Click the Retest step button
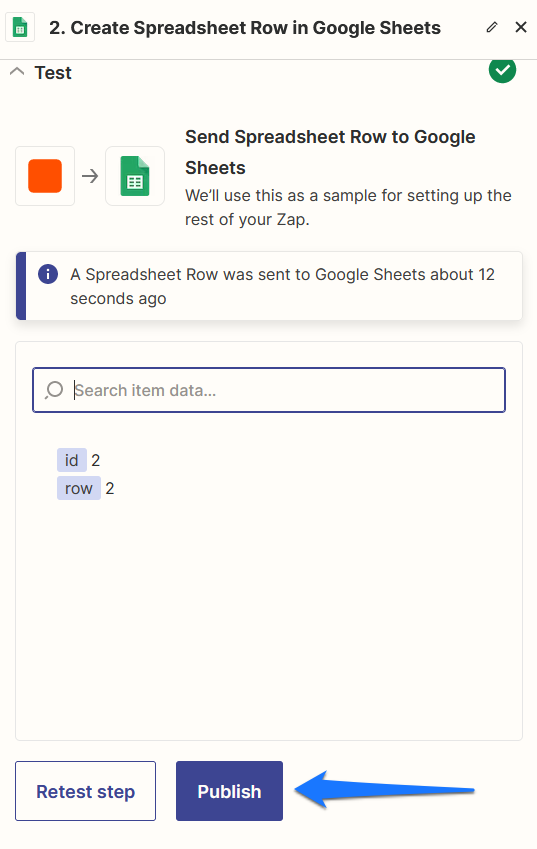 tap(86, 791)
